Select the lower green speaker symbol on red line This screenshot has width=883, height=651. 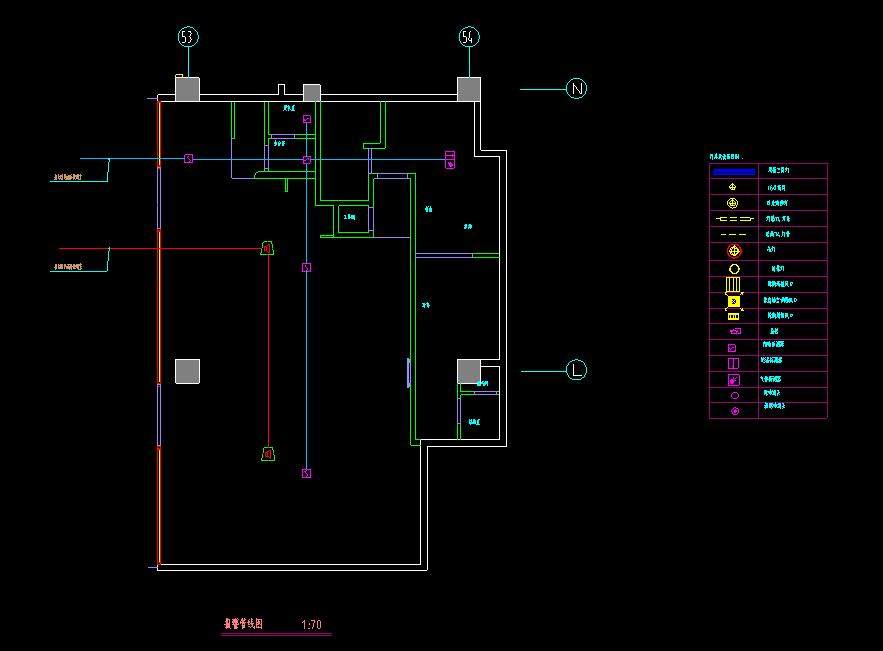[267, 454]
